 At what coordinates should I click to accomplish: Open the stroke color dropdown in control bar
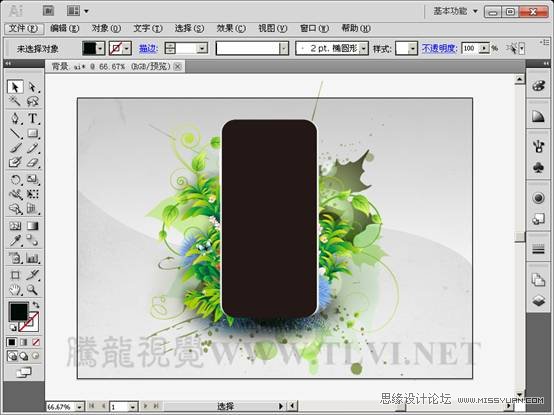click(127, 48)
